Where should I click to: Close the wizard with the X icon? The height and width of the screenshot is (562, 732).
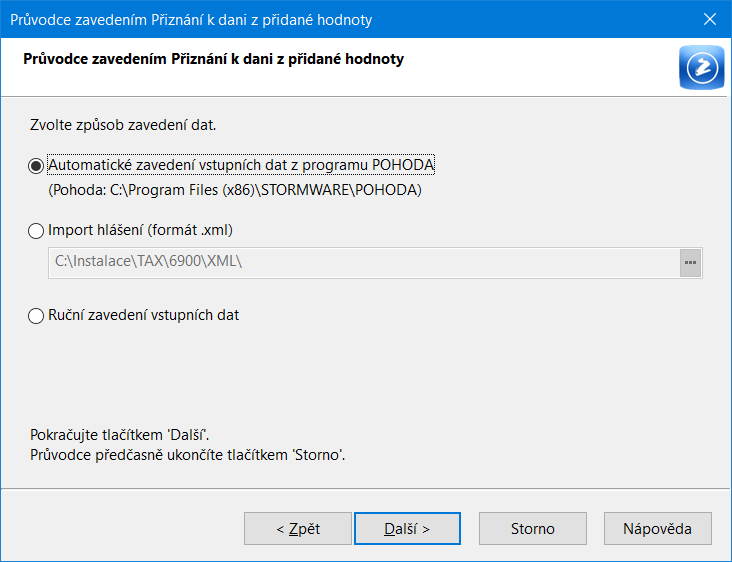pyautogui.click(x=710, y=19)
